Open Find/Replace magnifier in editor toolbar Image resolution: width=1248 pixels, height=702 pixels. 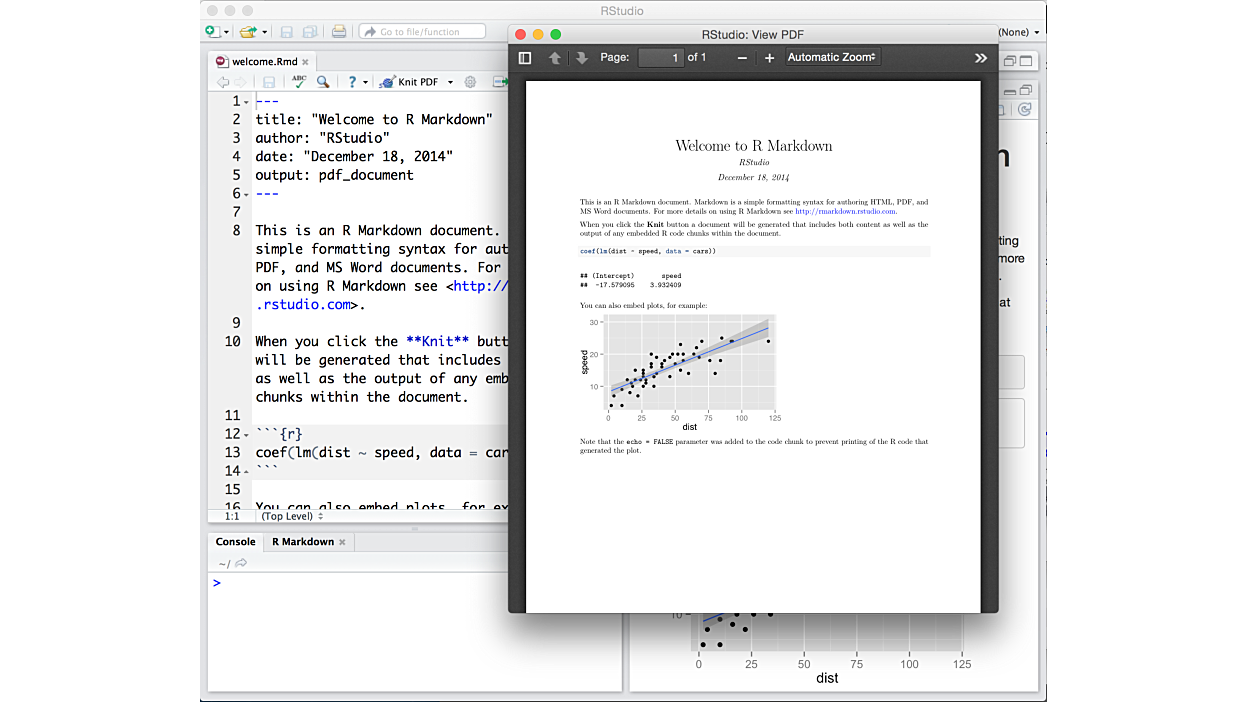[323, 82]
